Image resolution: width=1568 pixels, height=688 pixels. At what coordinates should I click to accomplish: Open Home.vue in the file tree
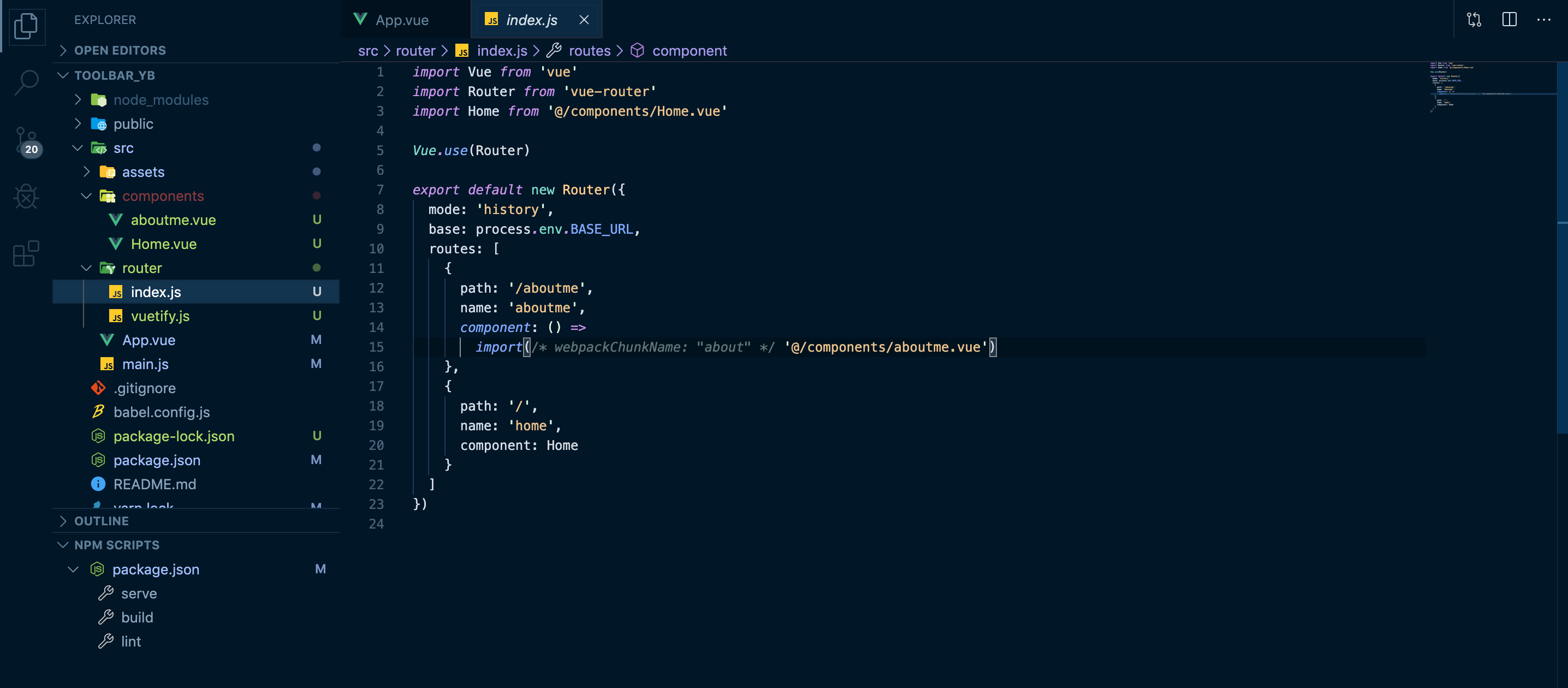click(x=163, y=244)
